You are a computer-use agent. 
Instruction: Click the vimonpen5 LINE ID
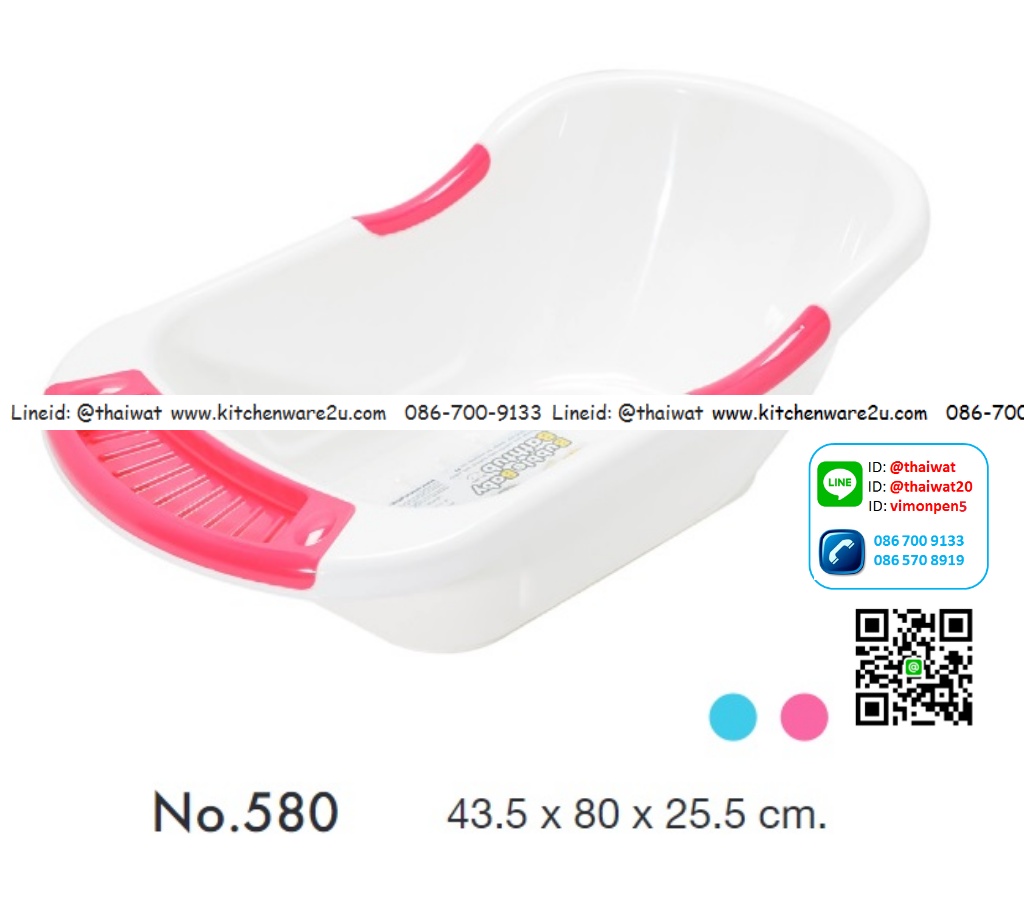928,506
